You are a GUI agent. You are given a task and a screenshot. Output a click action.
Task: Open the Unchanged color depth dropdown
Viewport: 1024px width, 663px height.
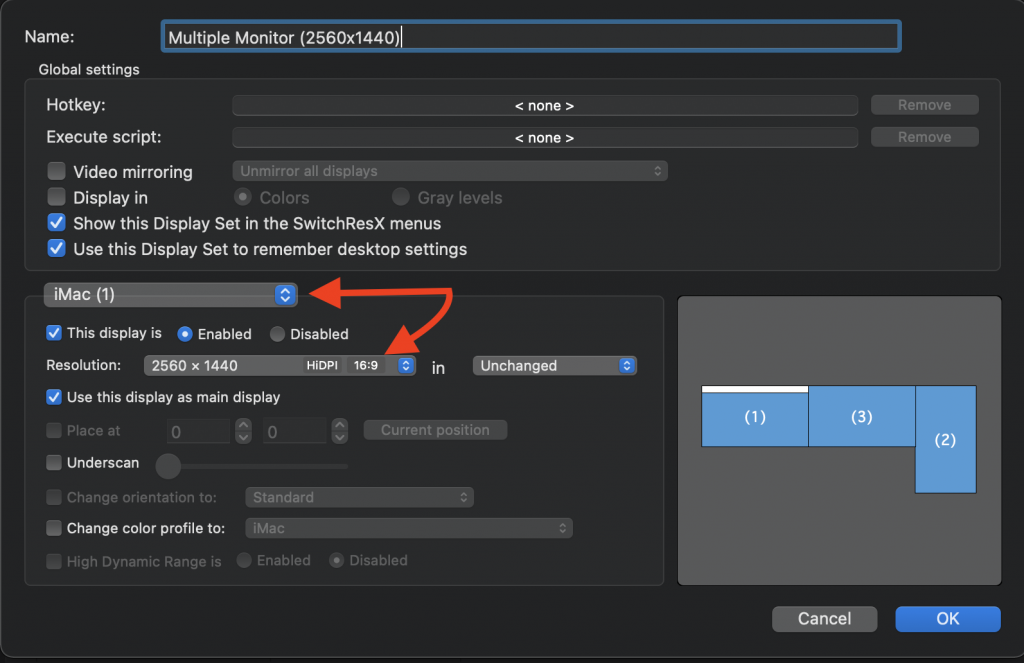click(x=554, y=366)
